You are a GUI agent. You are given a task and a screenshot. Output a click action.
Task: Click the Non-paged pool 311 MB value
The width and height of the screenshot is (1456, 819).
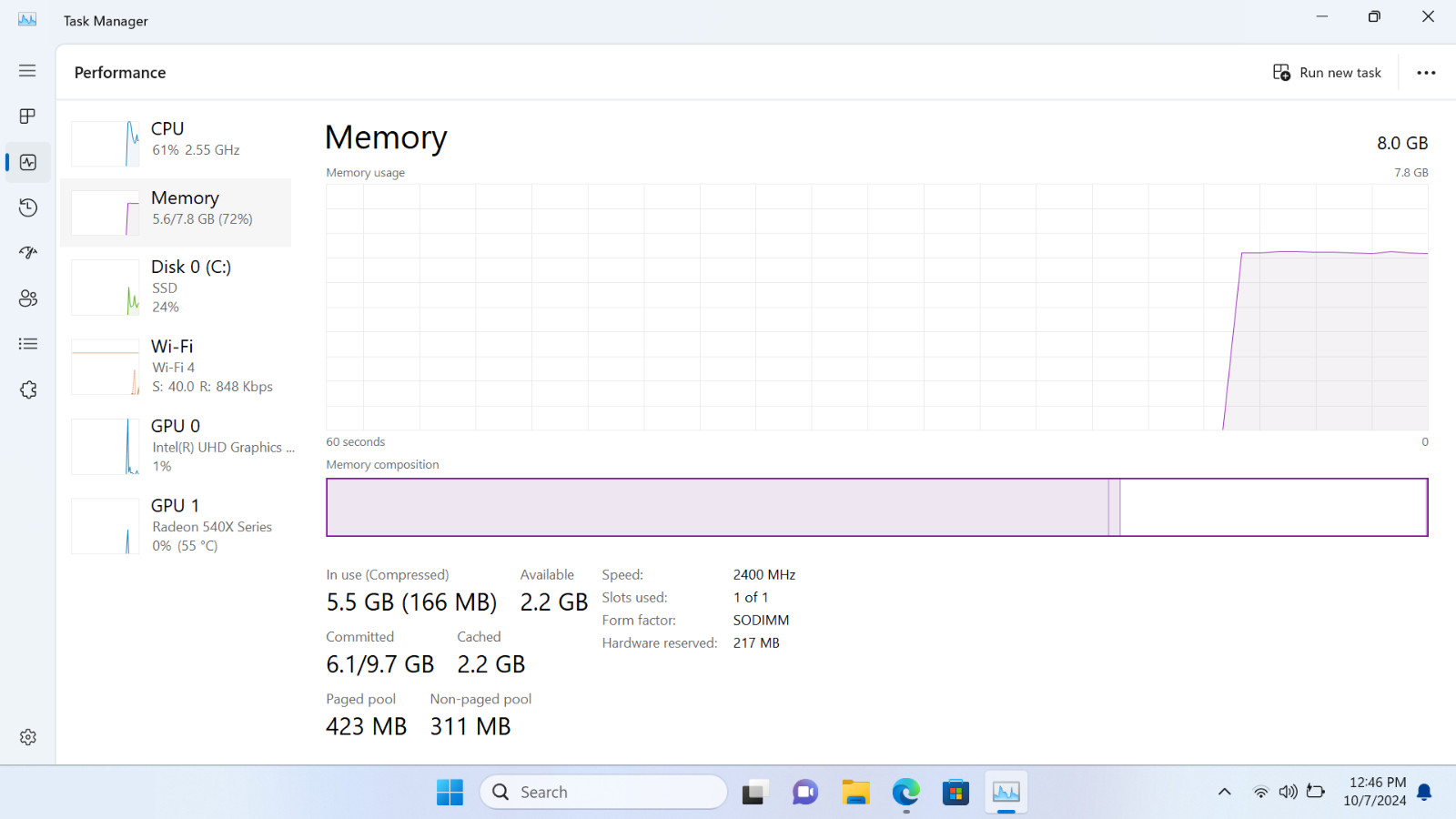(x=470, y=726)
